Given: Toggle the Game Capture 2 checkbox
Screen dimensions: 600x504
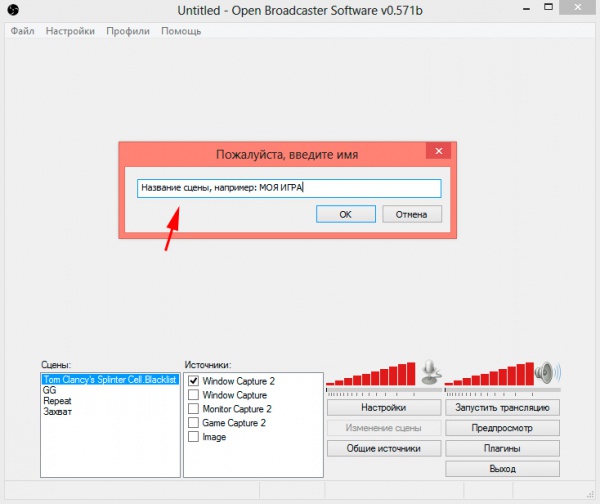Looking at the screenshot, I should tap(193, 423).
